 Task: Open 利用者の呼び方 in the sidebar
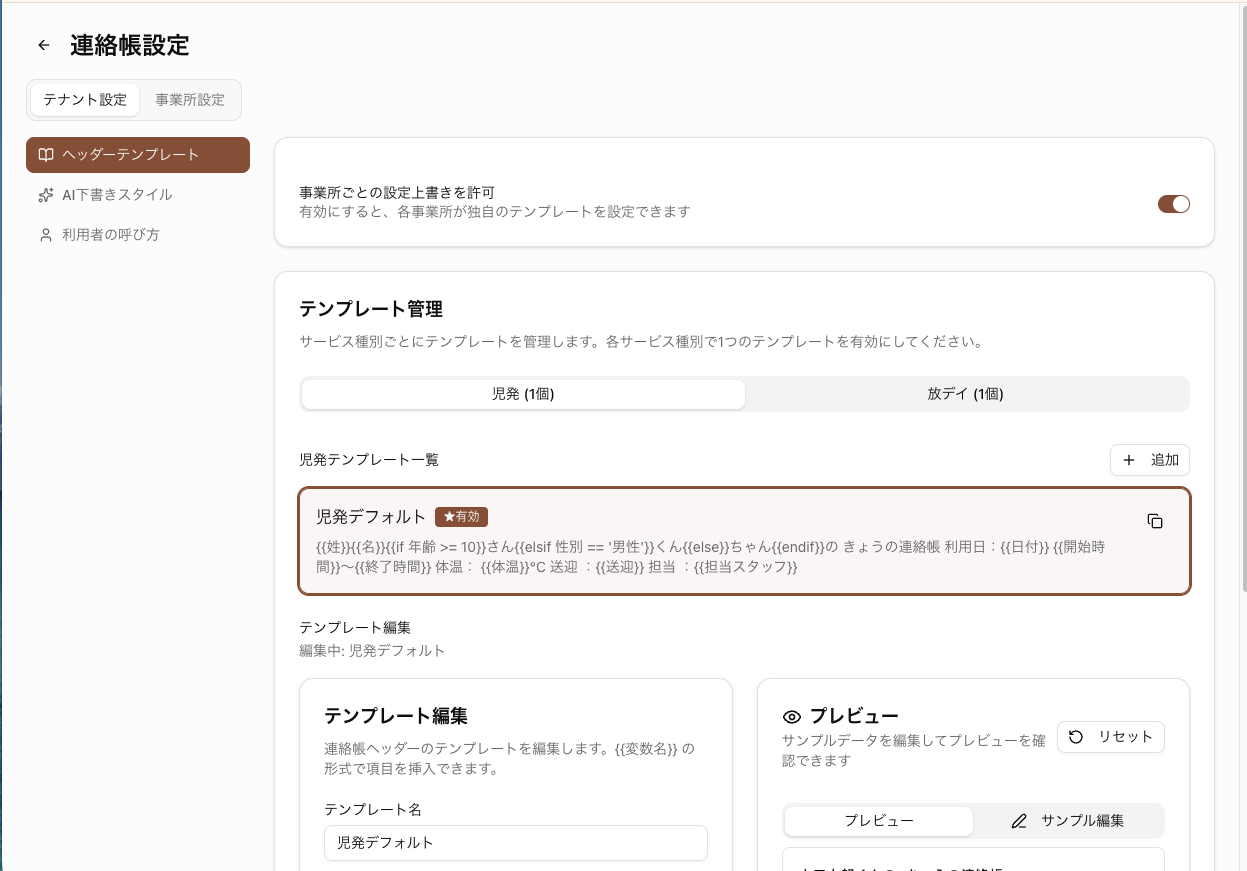[x=110, y=235]
